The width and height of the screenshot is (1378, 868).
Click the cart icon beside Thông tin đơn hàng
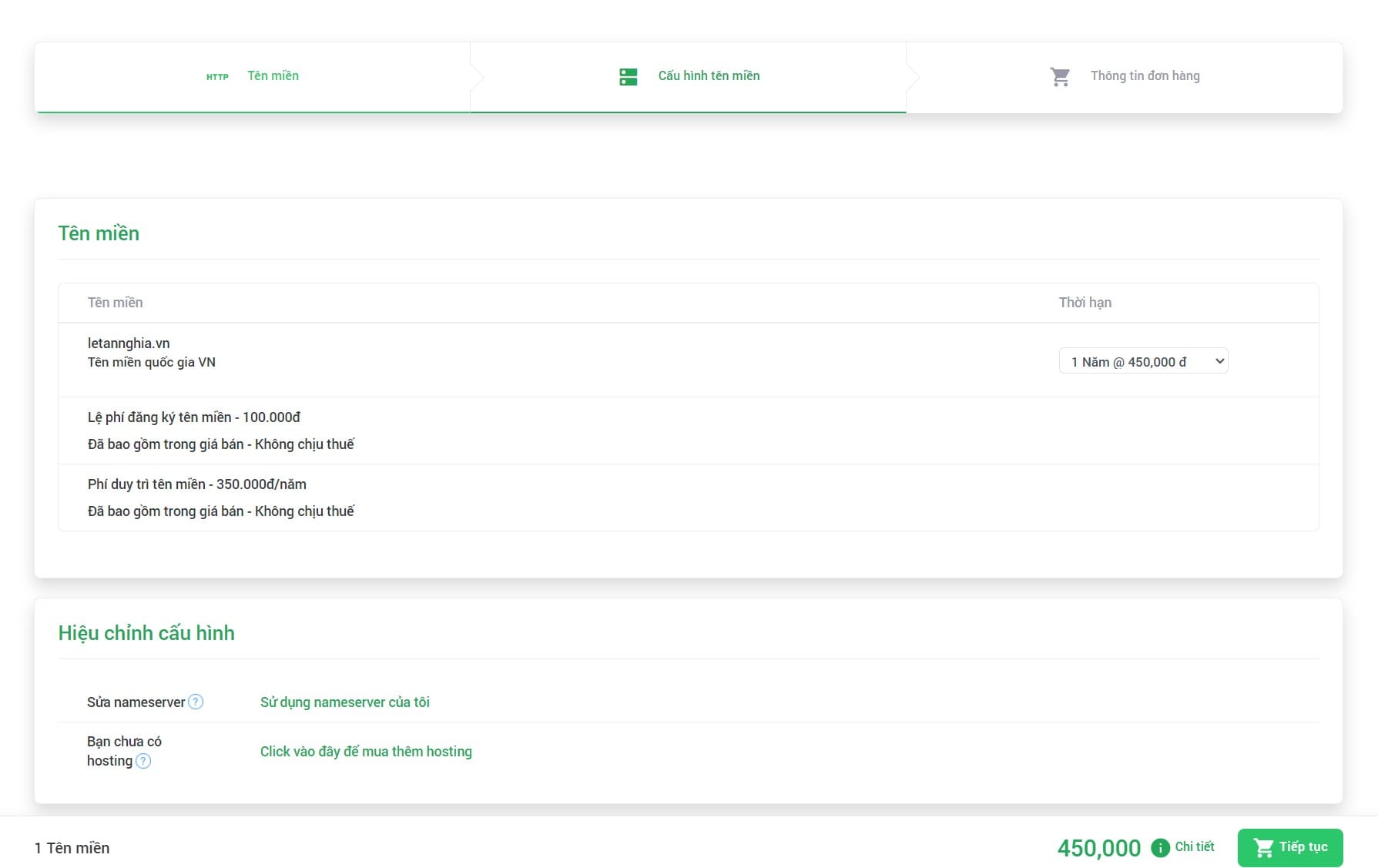(1060, 76)
